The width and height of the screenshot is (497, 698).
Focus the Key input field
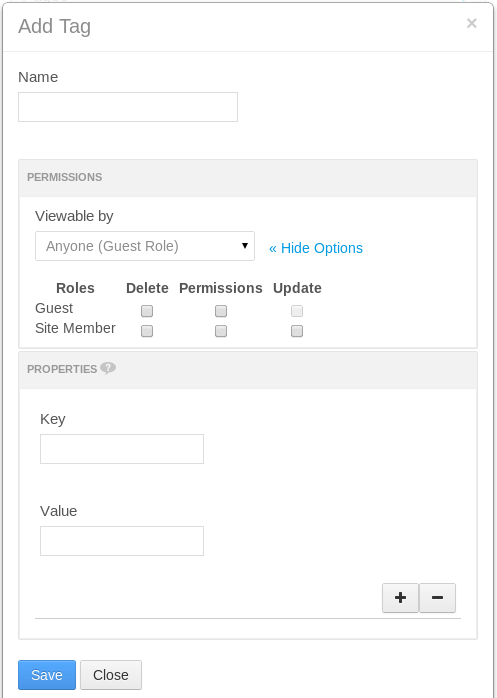(122, 449)
